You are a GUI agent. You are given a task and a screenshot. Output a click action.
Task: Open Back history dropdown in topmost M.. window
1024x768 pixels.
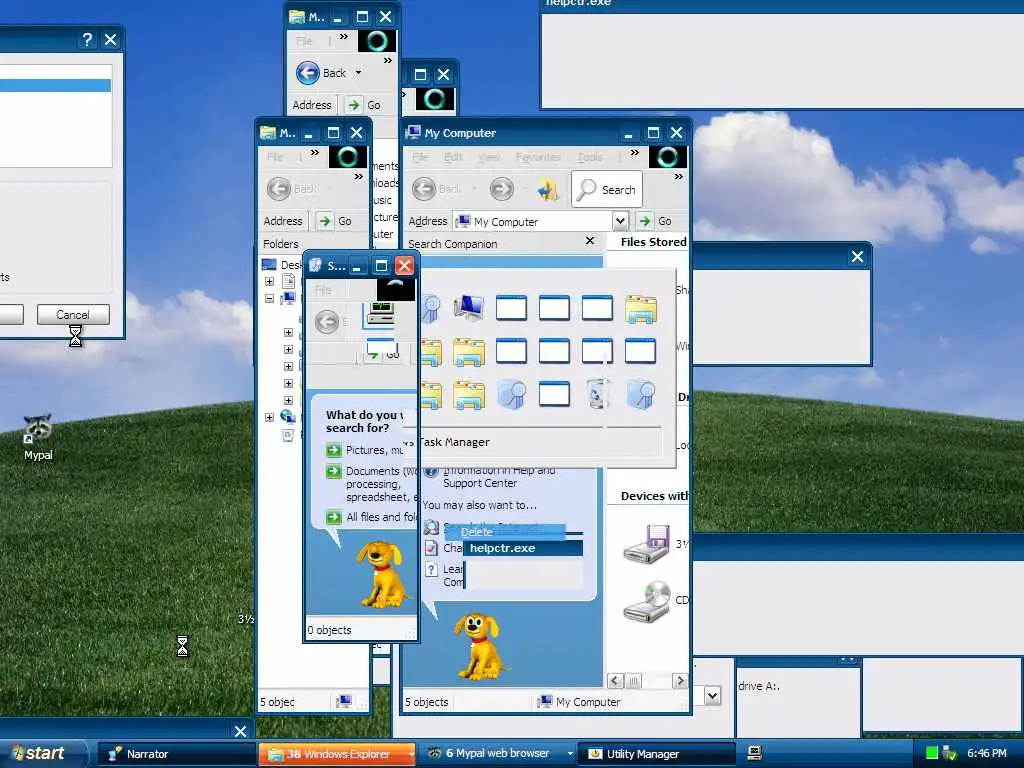(358, 72)
